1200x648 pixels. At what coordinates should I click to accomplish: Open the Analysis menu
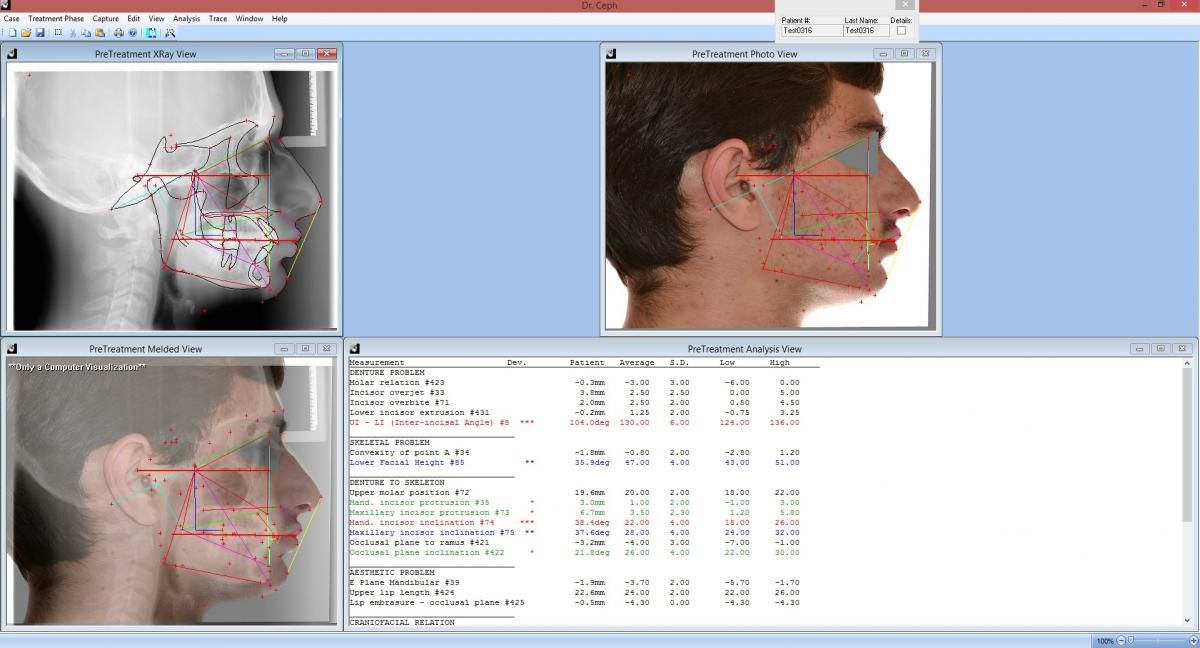[185, 18]
